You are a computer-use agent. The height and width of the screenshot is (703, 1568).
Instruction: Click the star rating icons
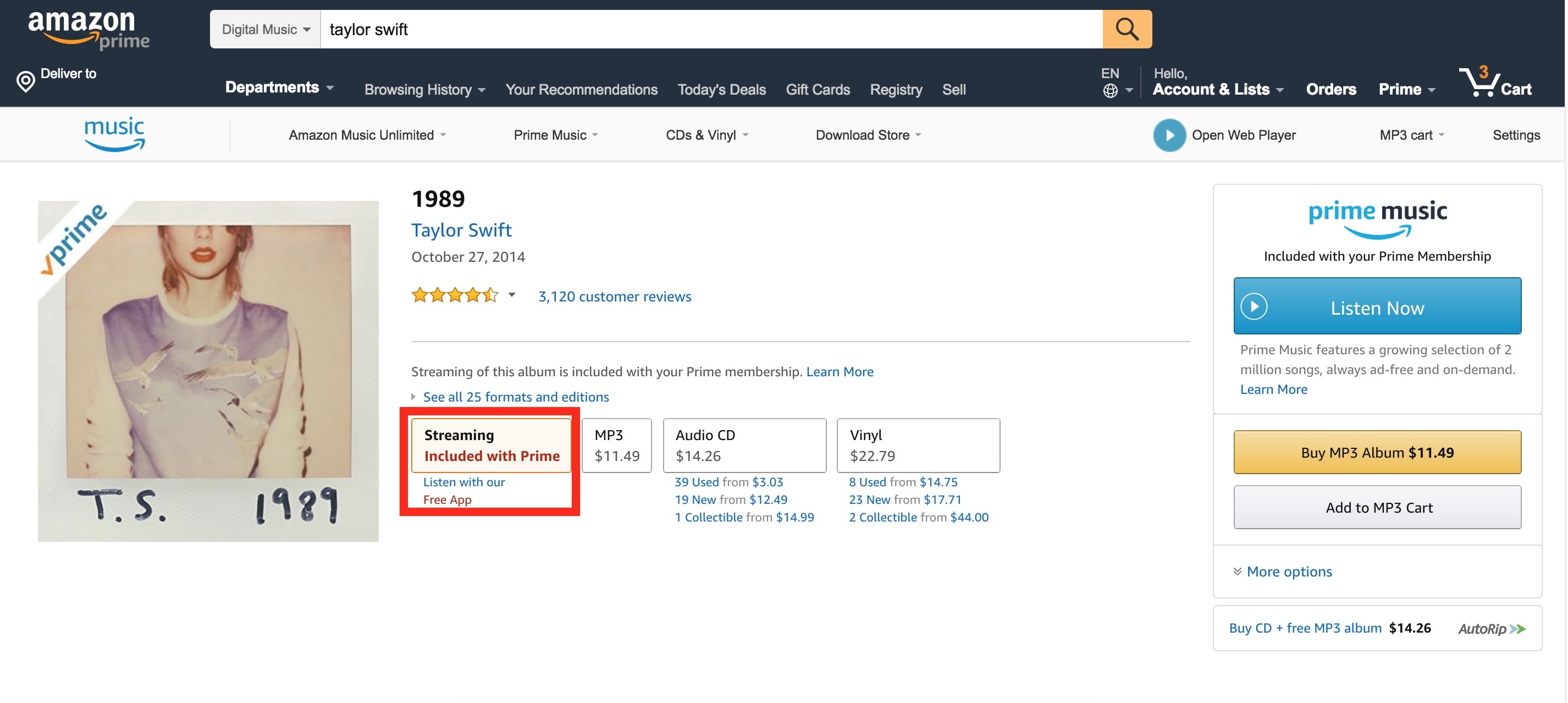[455, 295]
